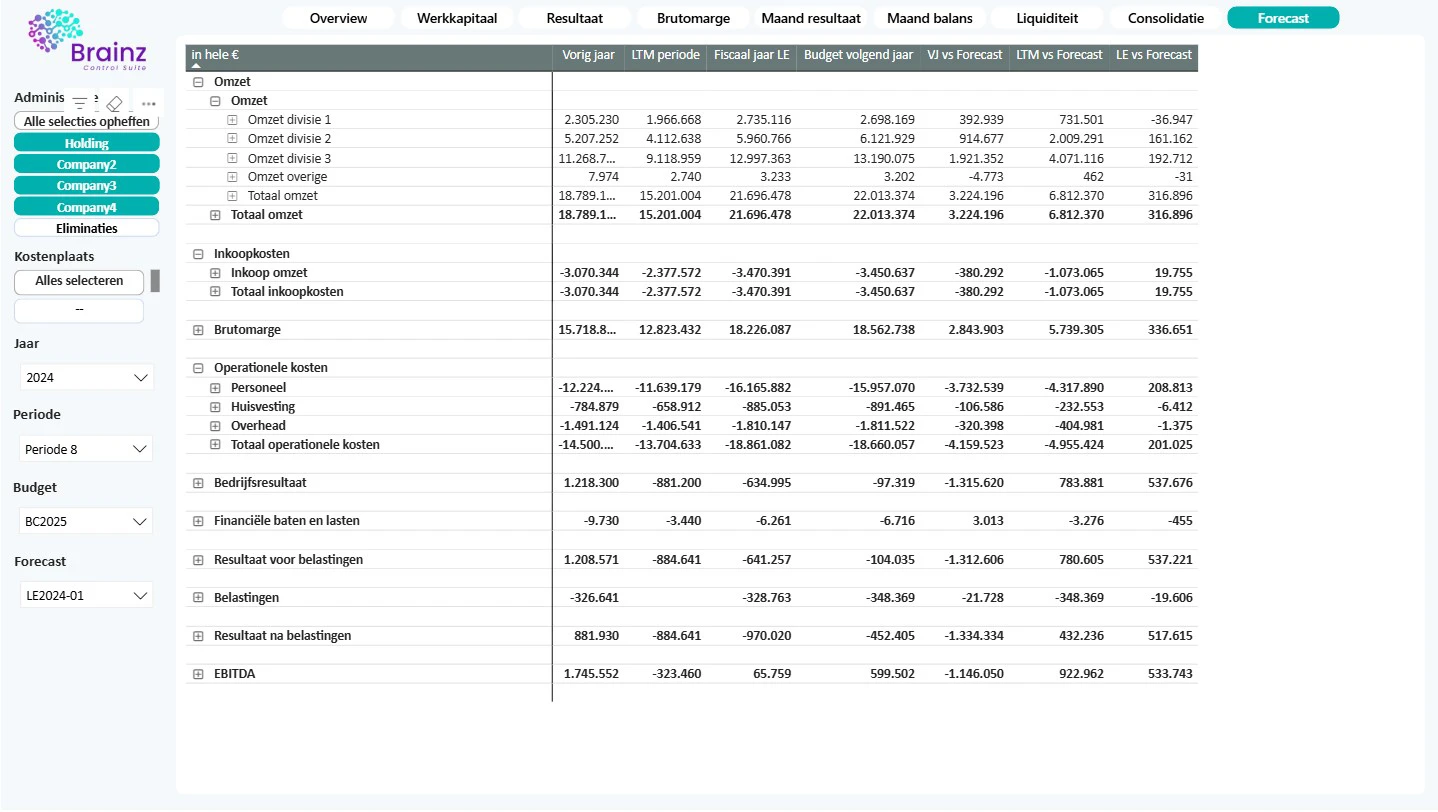Open the Jaar 2024 dropdown
Viewport: 1438px width, 812px height.
(x=87, y=378)
